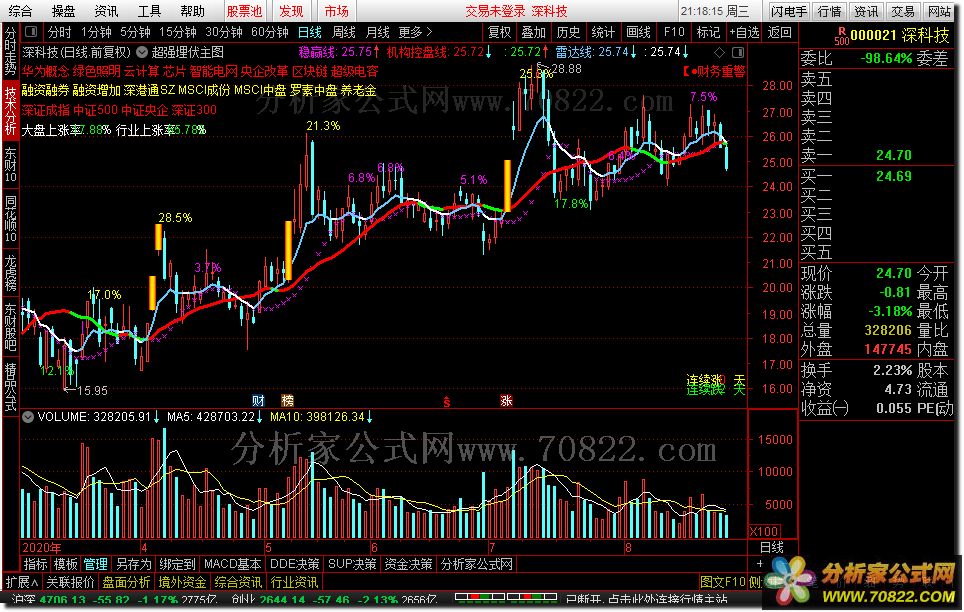Click the 返回 button
Image resolution: width=964 pixels, height=612 pixels.
pos(780,32)
